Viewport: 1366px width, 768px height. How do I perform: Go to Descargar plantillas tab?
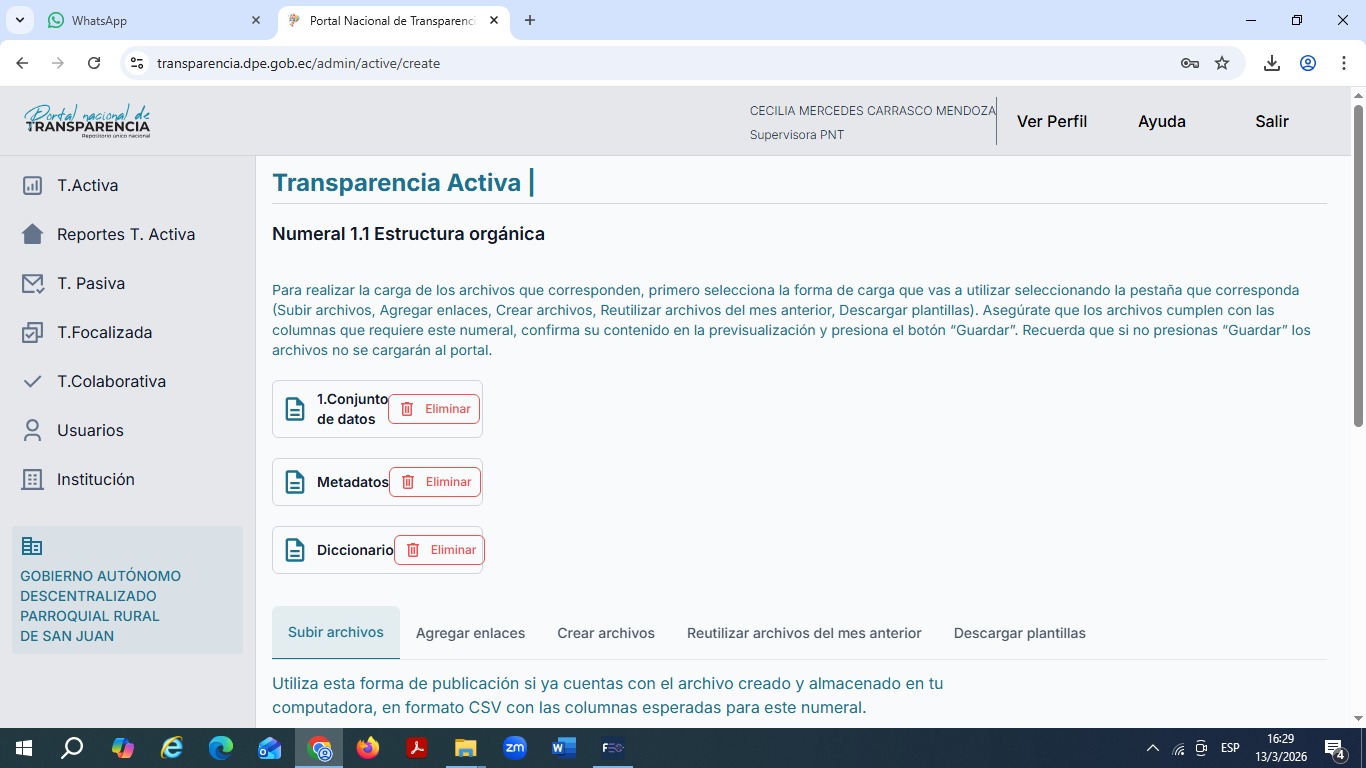[x=1019, y=633]
